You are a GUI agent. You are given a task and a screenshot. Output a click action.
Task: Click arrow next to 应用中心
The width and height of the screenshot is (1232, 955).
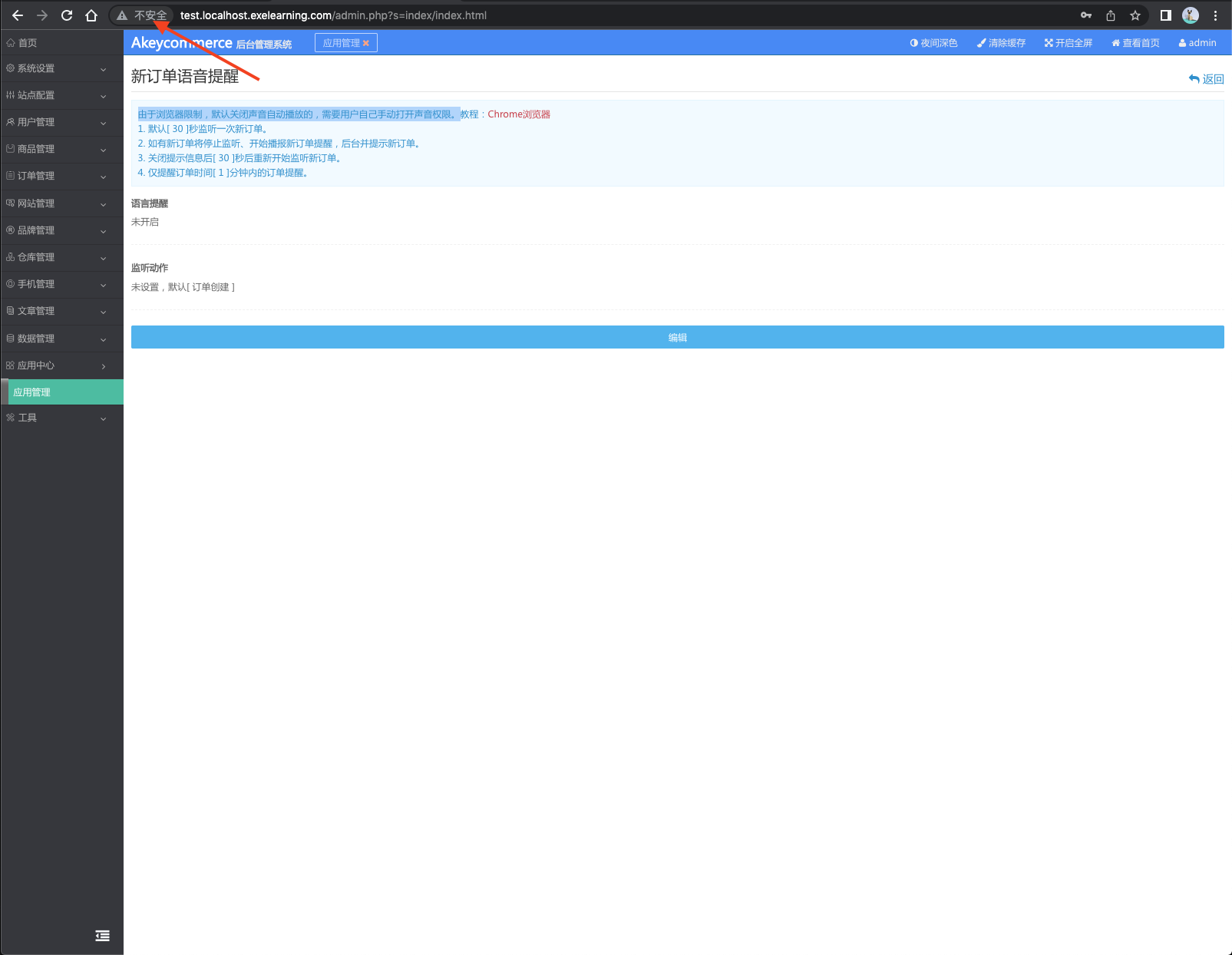(x=104, y=366)
